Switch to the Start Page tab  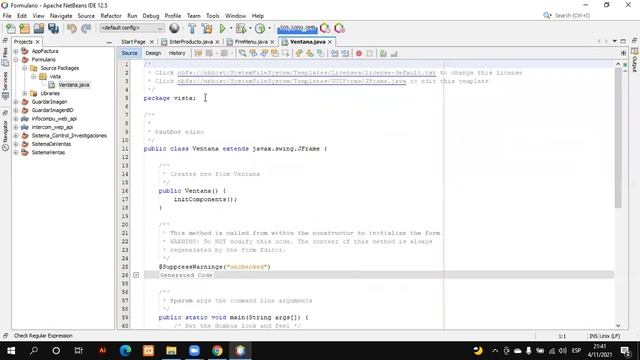[133, 42]
